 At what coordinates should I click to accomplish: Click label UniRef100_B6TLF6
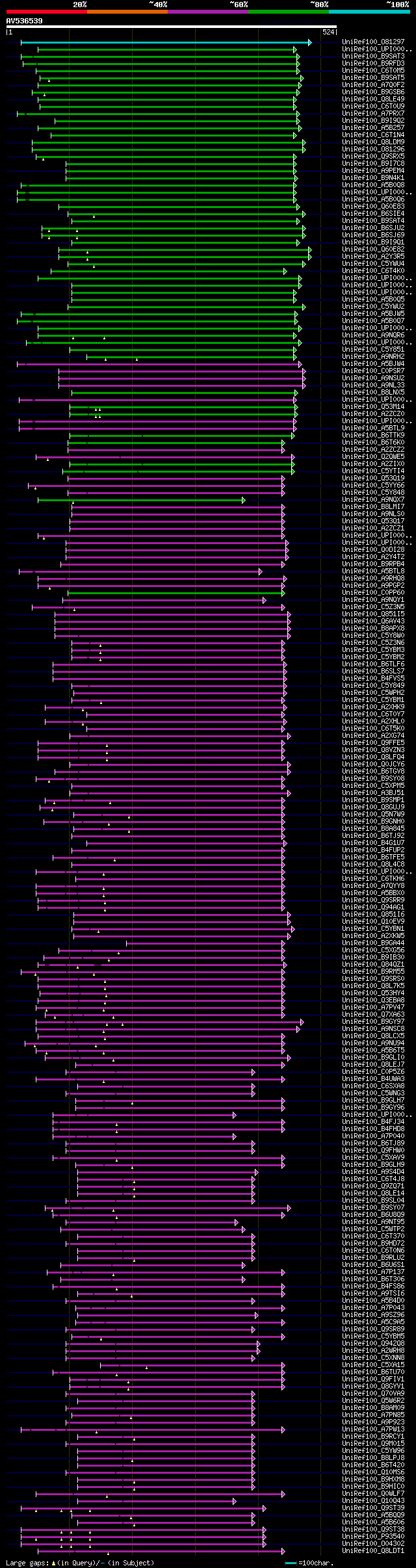[373, 664]
